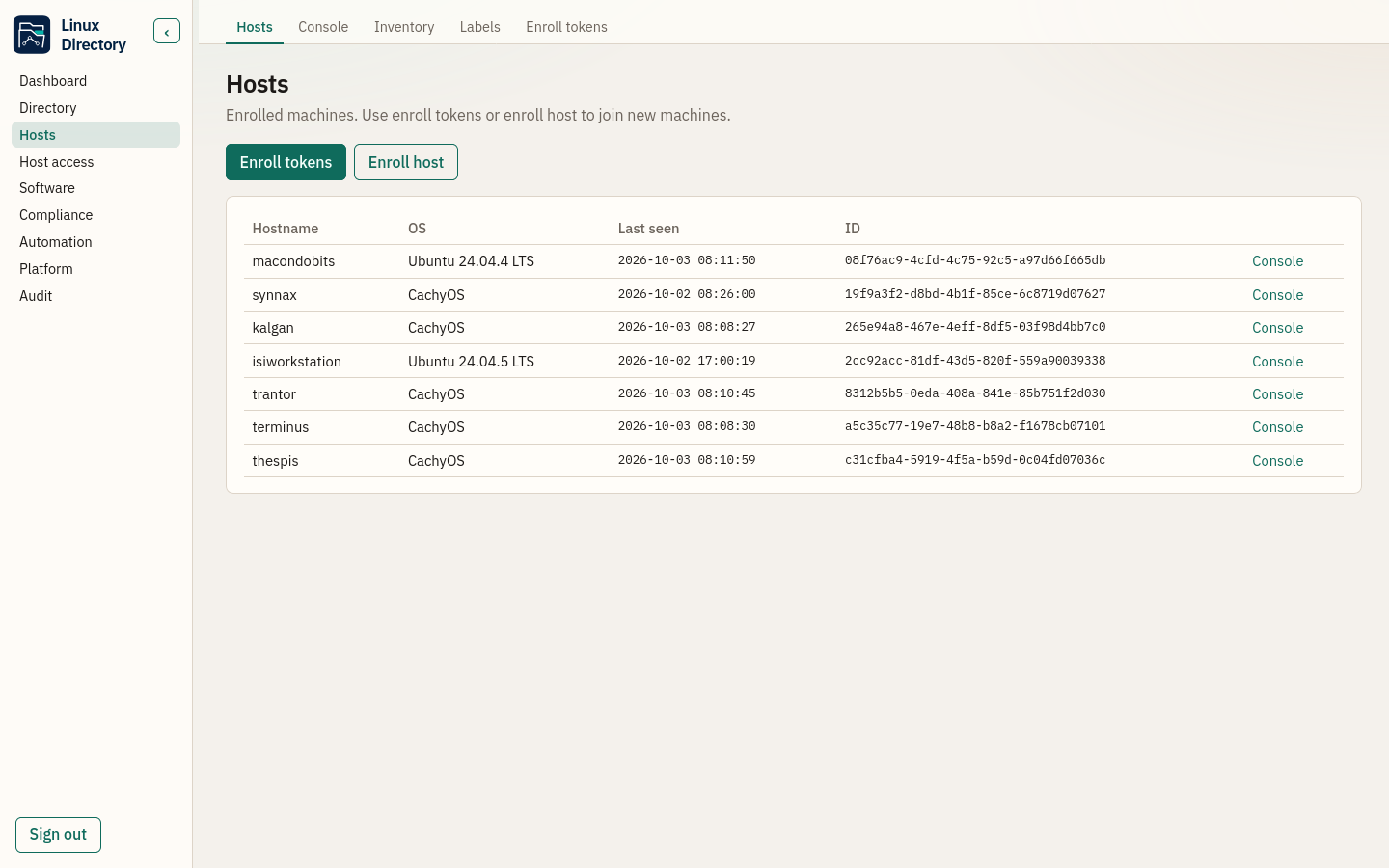Open Console for thespis host
Image resolution: width=1389 pixels, height=868 pixels.
[1277, 461]
